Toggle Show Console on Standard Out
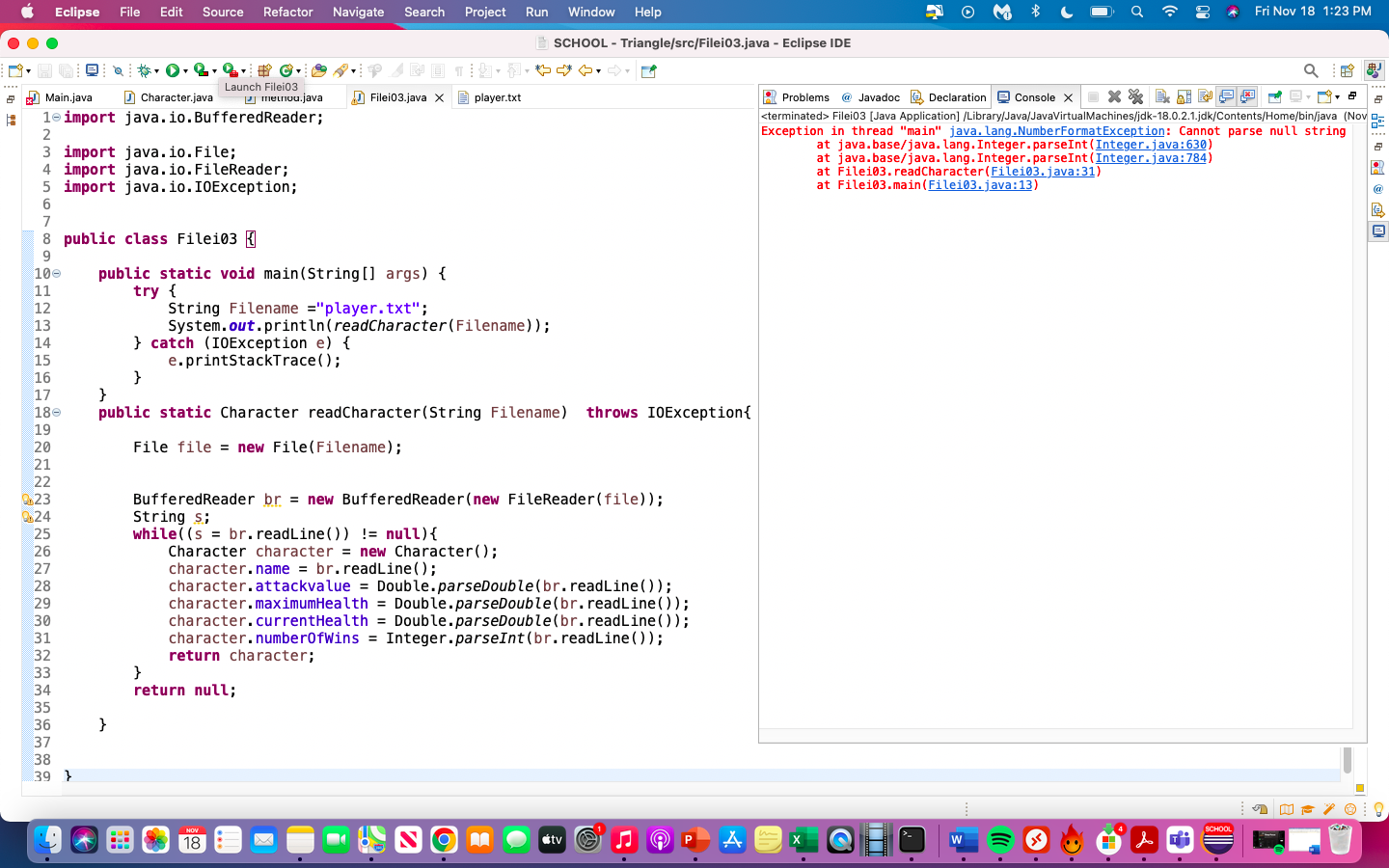This screenshot has width=1389, height=868. (1226, 96)
